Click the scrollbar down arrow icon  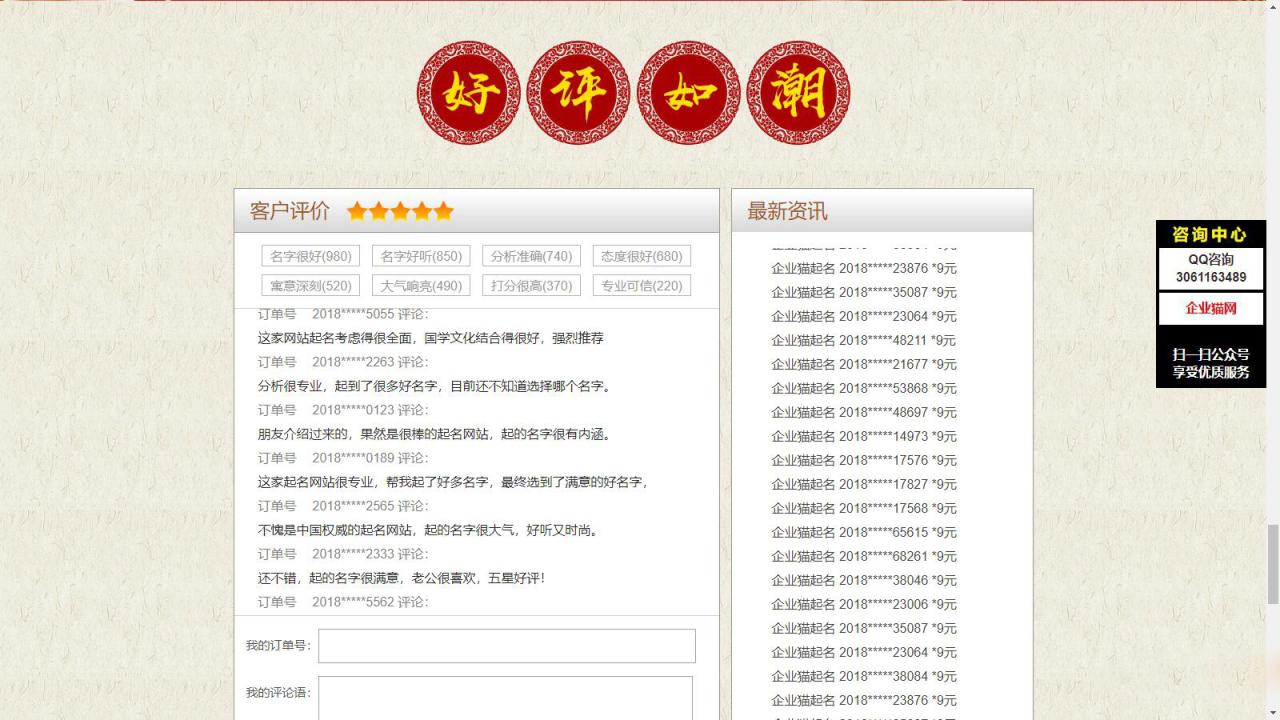tap(1271, 712)
